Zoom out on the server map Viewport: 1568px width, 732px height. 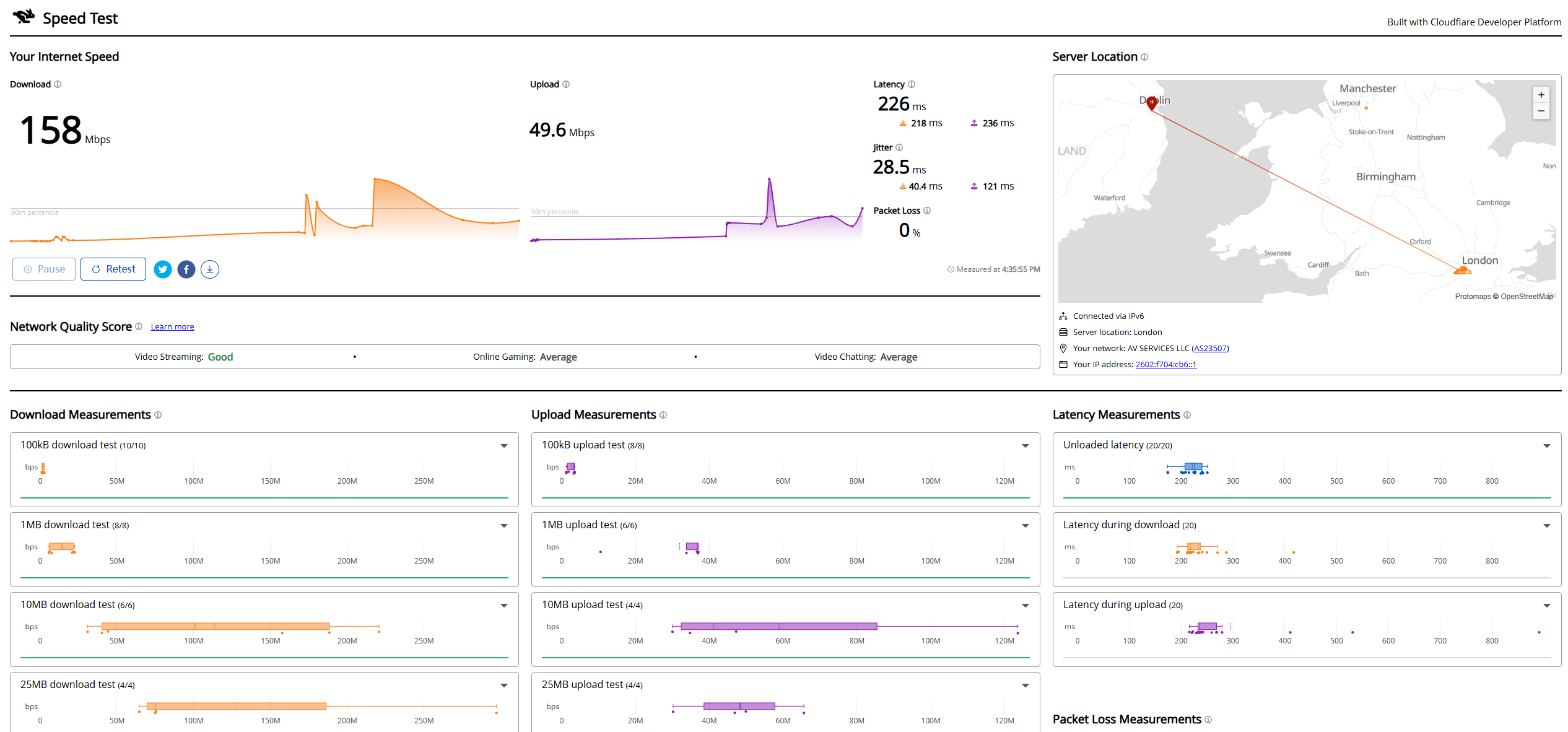click(1541, 111)
